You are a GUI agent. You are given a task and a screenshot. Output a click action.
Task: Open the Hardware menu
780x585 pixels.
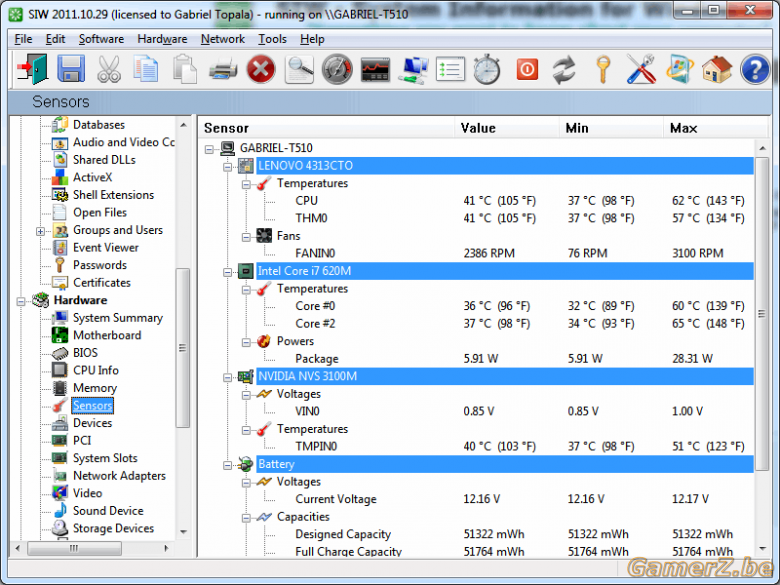(162, 39)
